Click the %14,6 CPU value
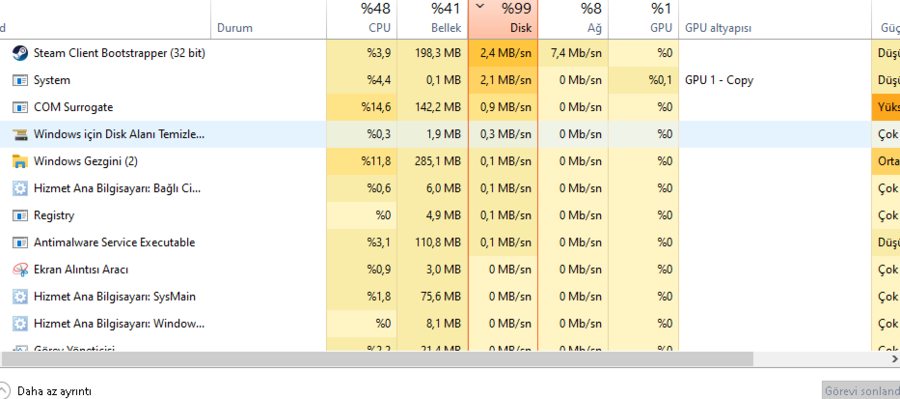The height and width of the screenshot is (399, 900). point(376,107)
